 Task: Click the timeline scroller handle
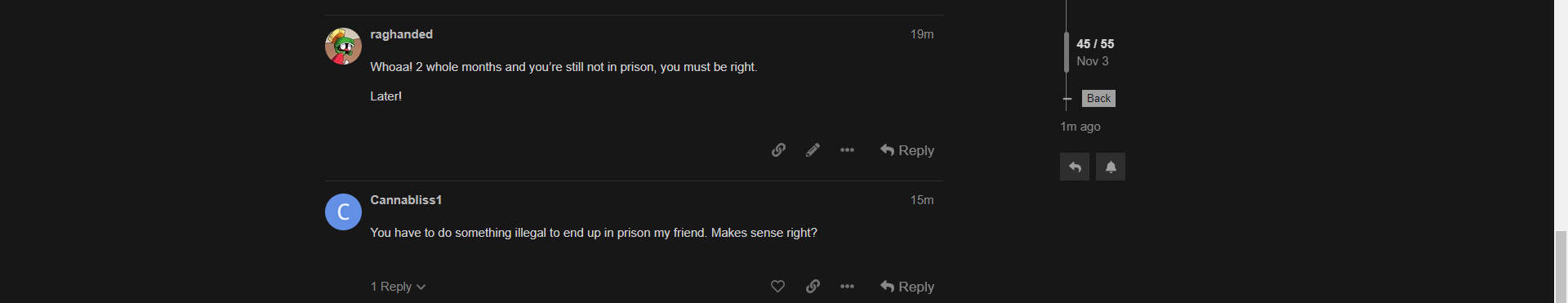coord(1067,52)
